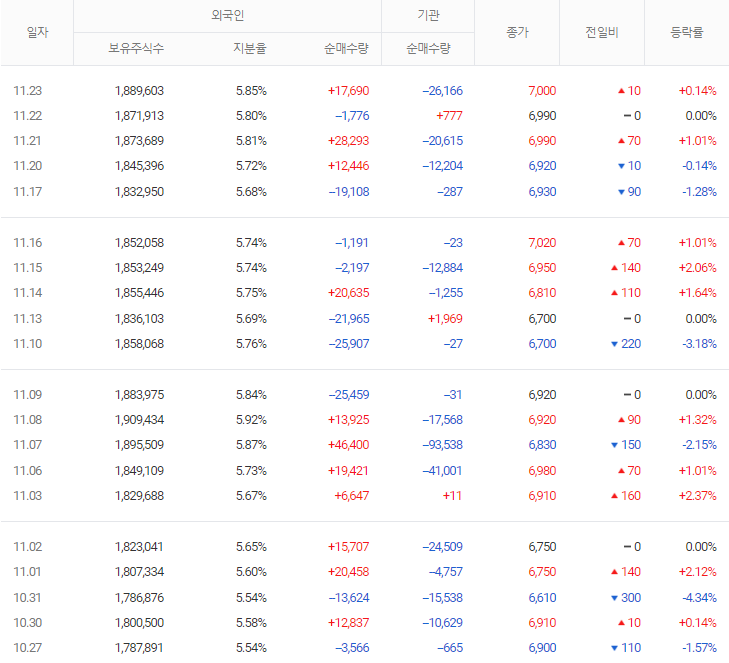Select the date cell 11.13
Viewport: 729px width, 663px height.
[x=28, y=319]
